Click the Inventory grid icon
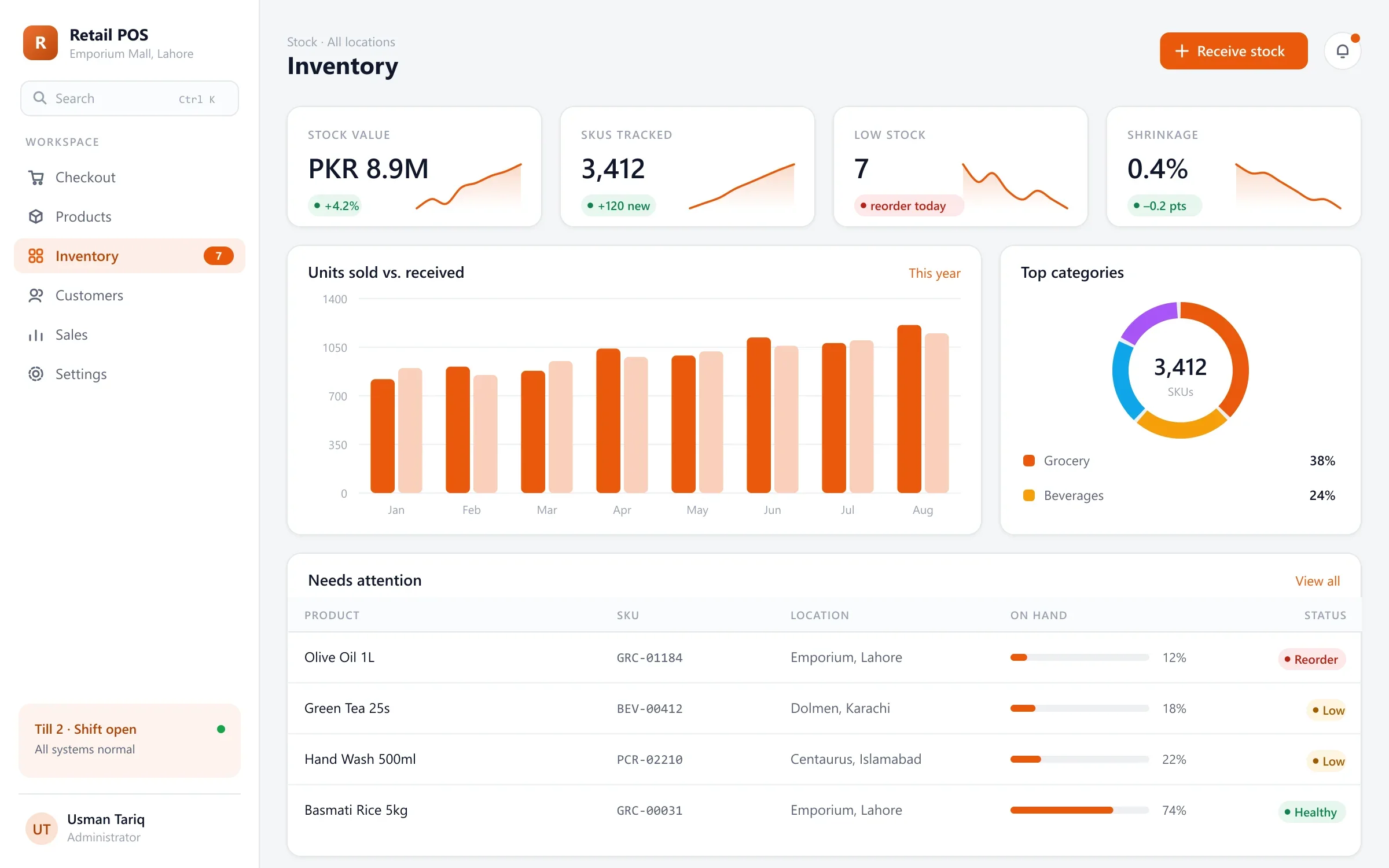 pyautogui.click(x=36, y=256)
